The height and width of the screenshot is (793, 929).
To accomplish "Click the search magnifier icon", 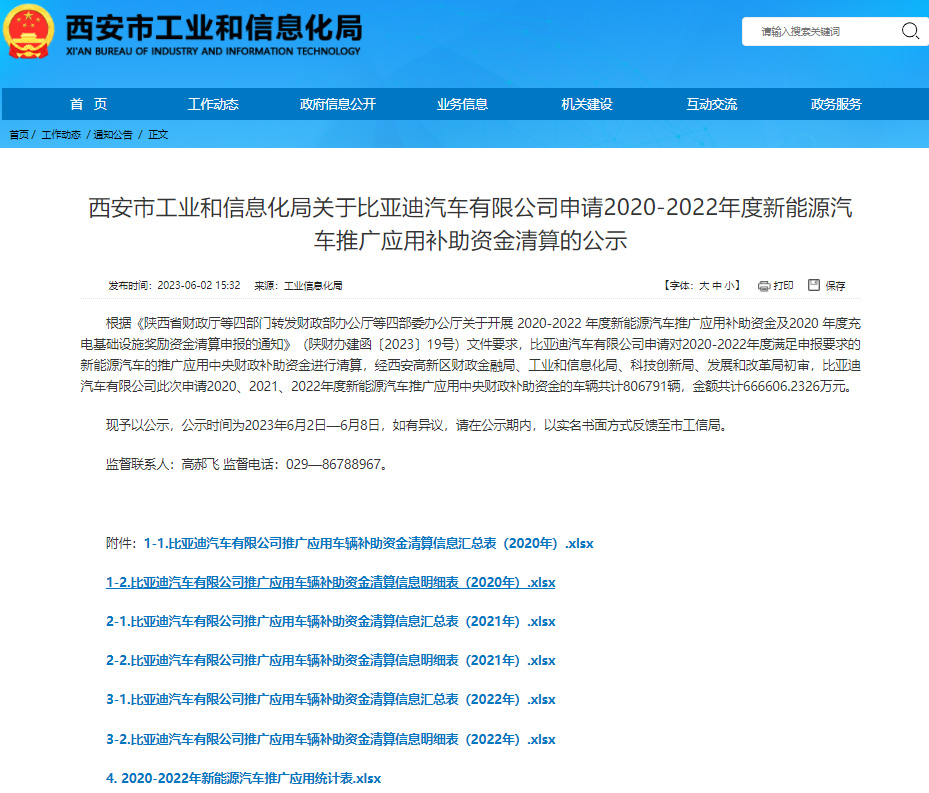I will (x=910, y=31).
